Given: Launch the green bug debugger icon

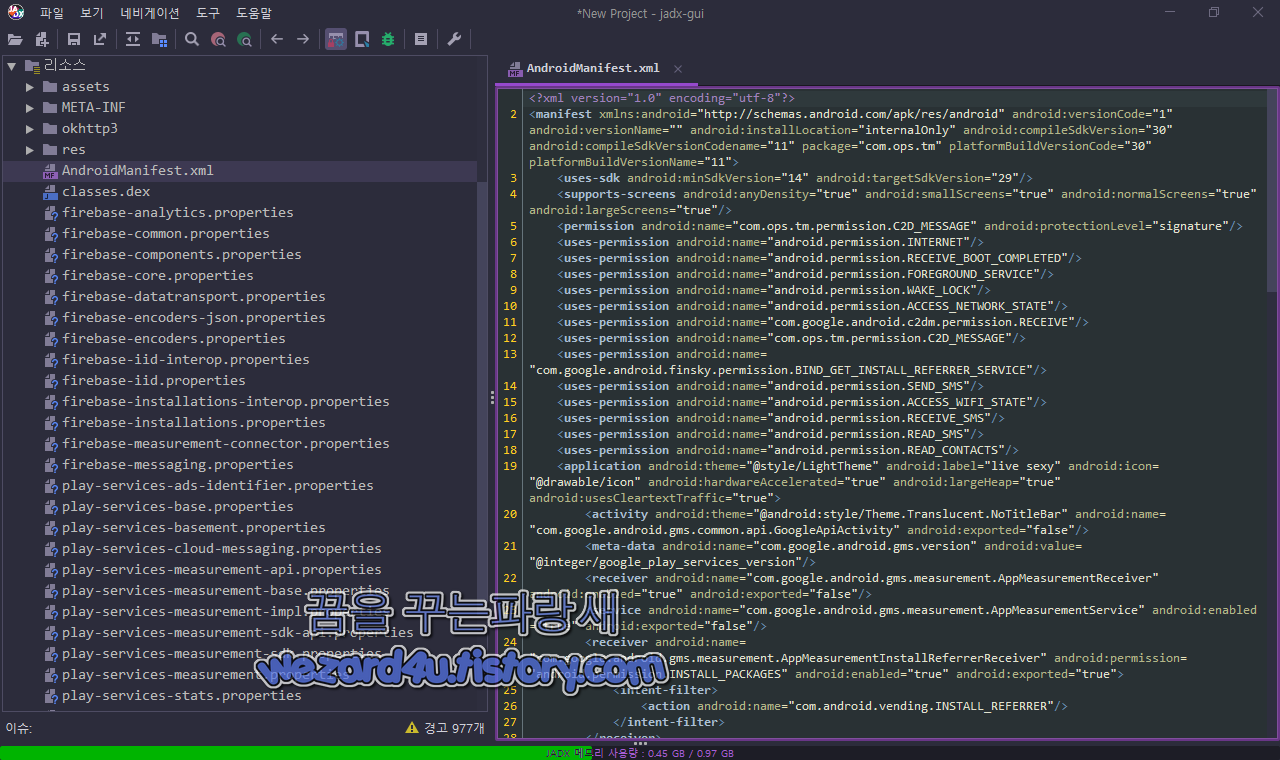Looking at the screenshot, I should click(x=388, y=39).
